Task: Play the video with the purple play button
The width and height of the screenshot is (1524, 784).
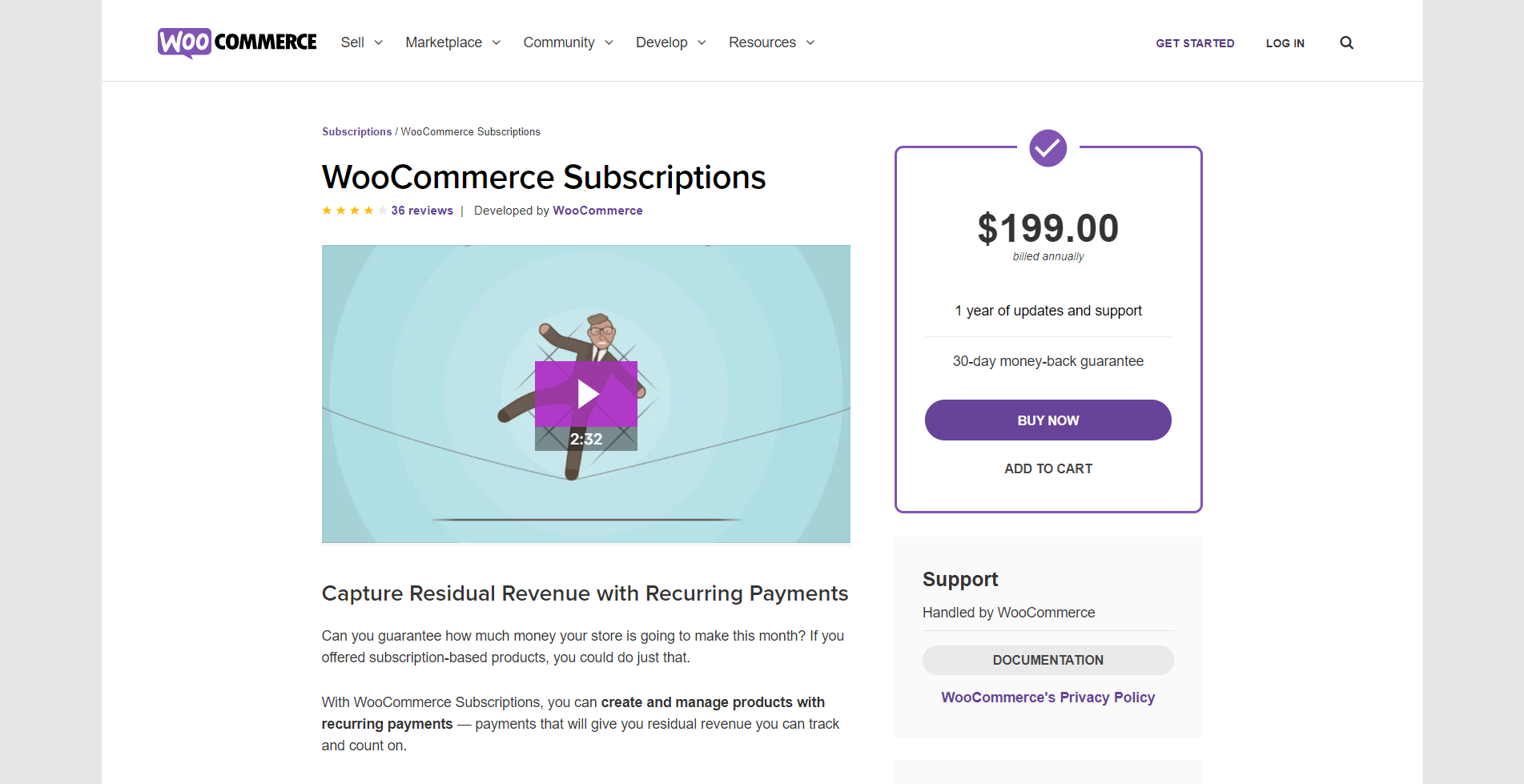Action: [x=586, y=394]
